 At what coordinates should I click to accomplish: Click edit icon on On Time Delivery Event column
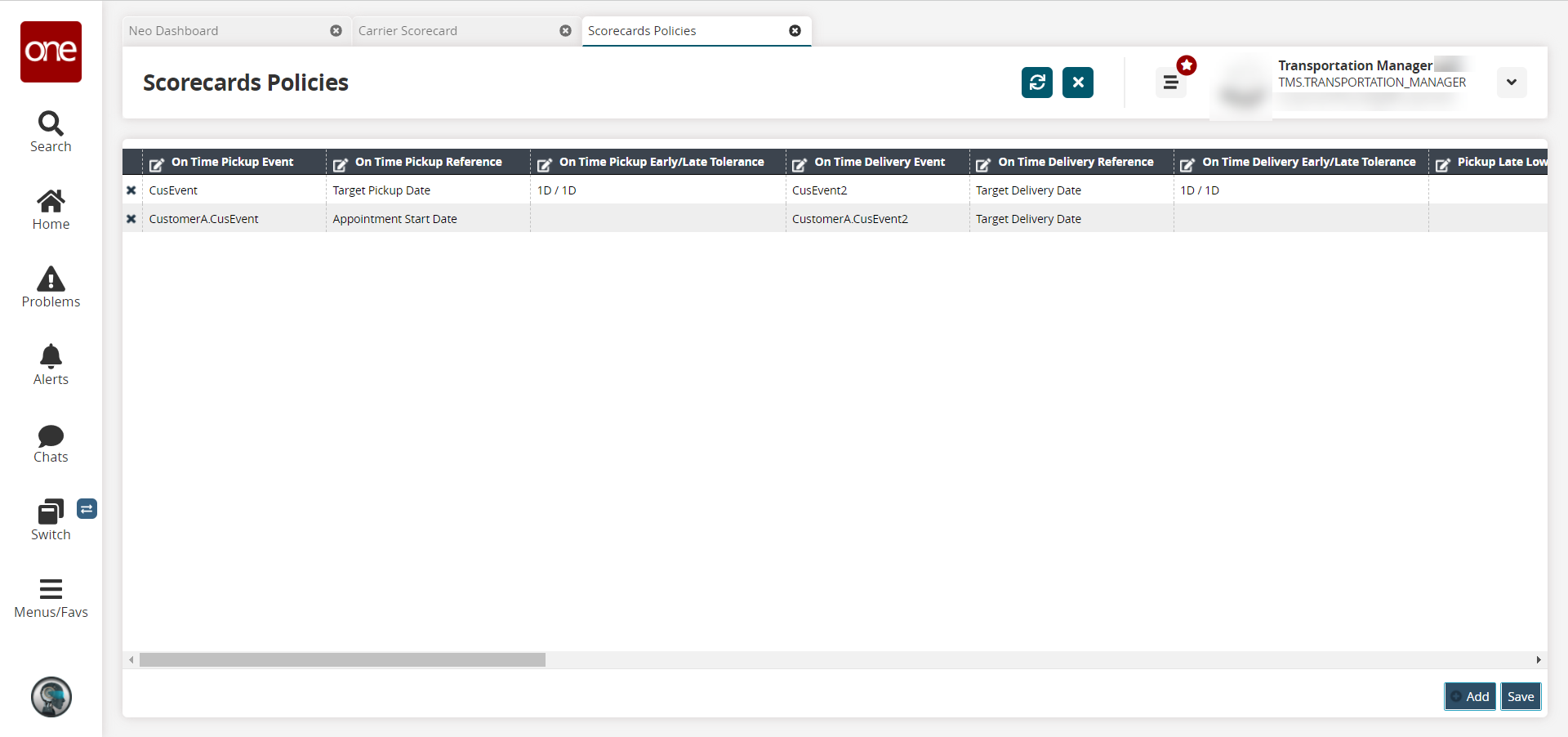(x=800, y=163)
